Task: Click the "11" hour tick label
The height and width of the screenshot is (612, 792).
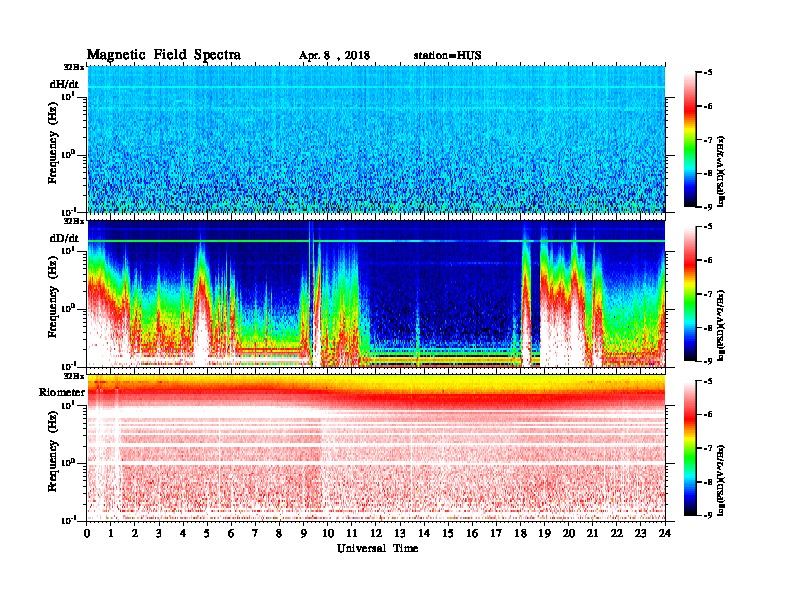Action: [x=352, y=533]
